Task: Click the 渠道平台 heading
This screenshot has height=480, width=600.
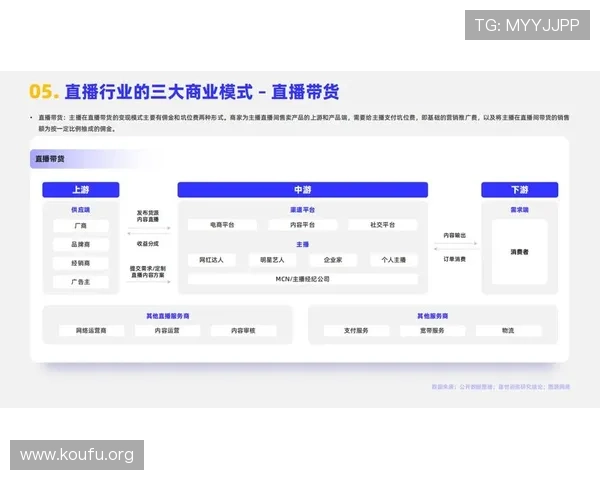Action: 303,210
